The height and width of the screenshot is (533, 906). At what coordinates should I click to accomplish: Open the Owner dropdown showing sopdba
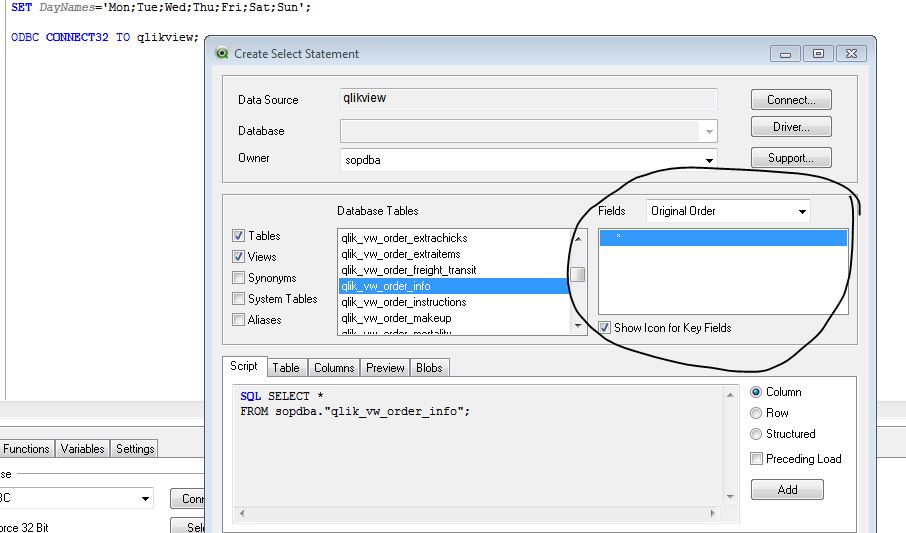coord(709,160)
